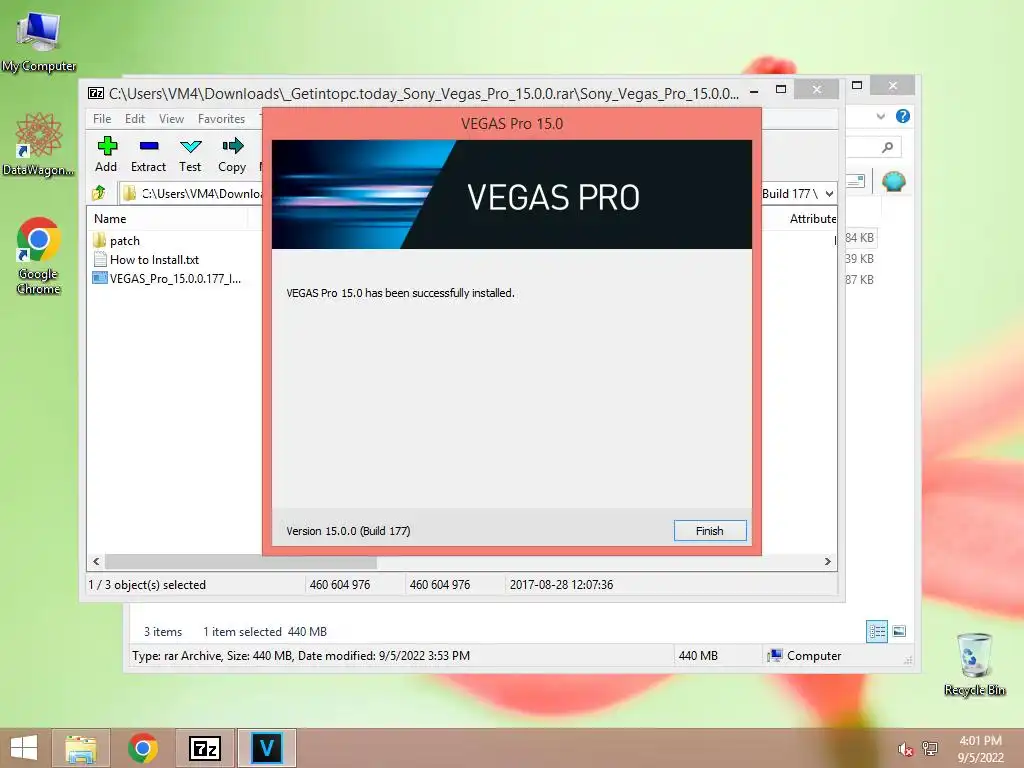Click the left arrow of horizontal scrollbar
This screenshot has height=768, width=1024.
coord(97,562)
